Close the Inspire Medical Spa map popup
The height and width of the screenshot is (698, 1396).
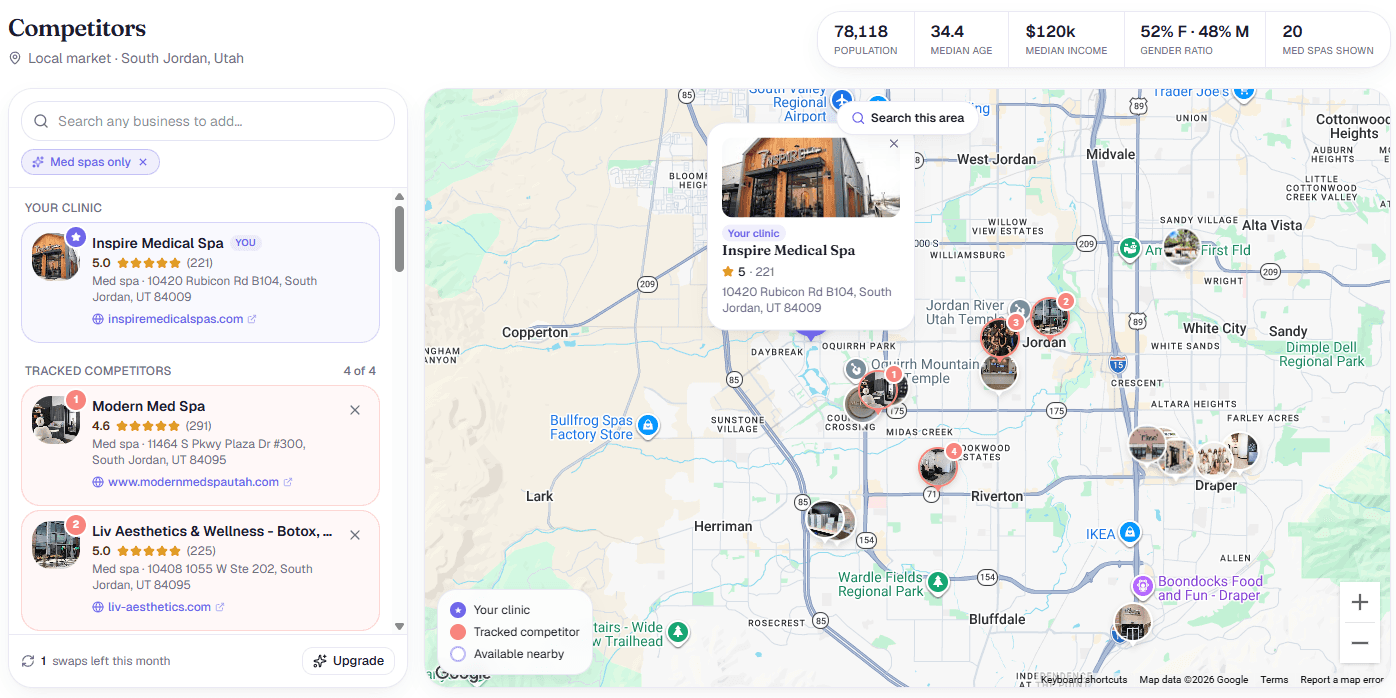pos(894,144)
